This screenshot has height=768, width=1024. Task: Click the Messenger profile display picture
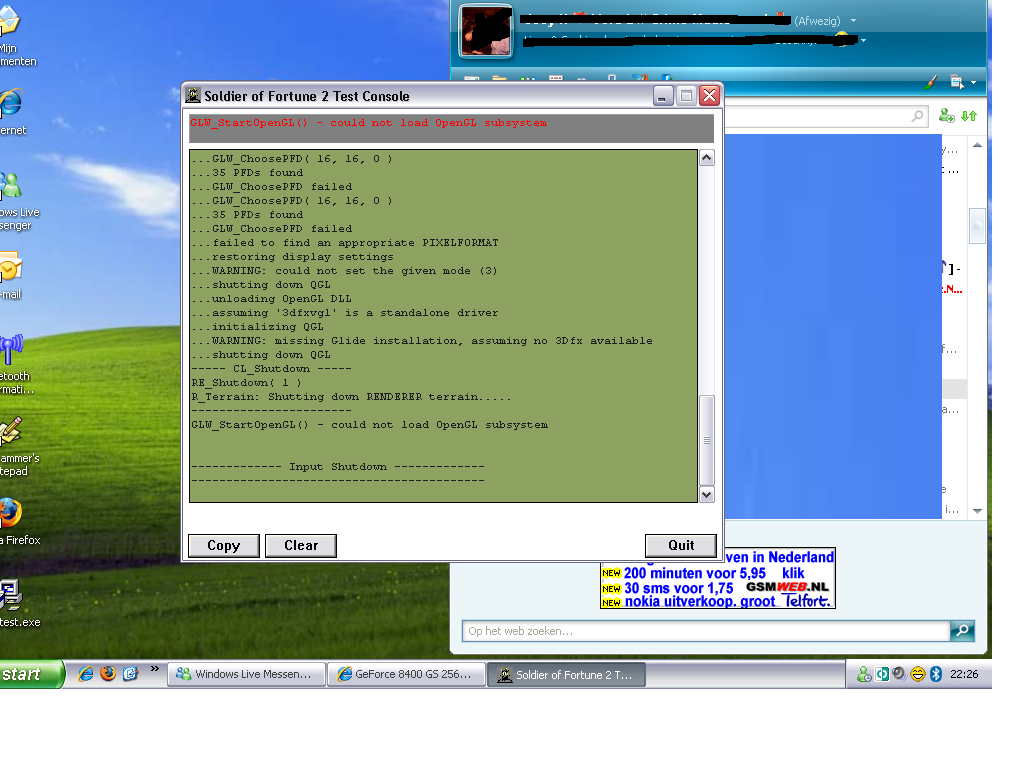[x=486, y=31]
